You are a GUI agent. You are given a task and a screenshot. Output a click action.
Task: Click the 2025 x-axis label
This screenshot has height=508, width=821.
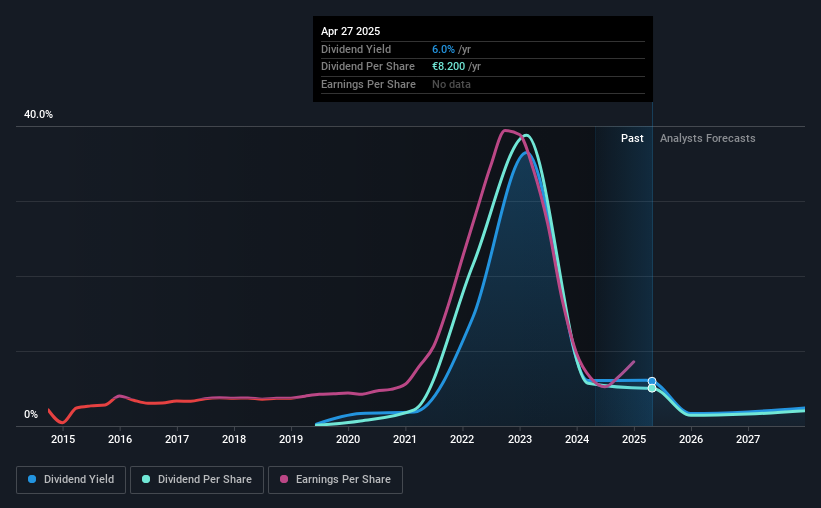pyautogui.click(x=634, y=439)
